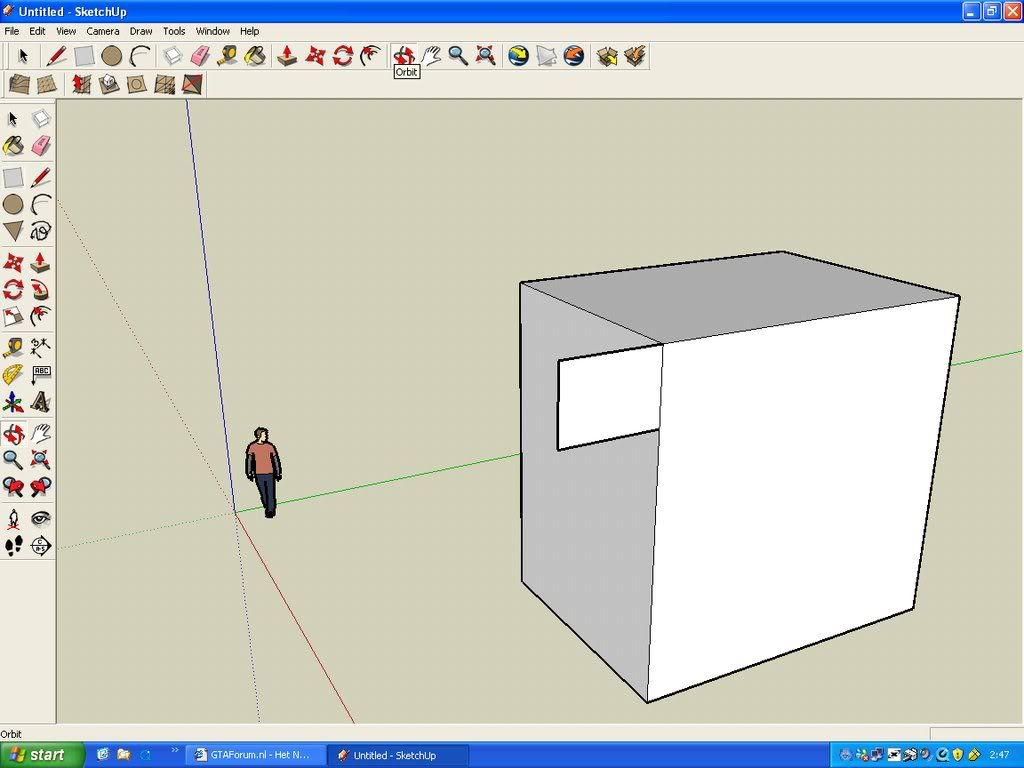Click the taskbar clock showing 2:47
1024x768 pixels.
999,755
